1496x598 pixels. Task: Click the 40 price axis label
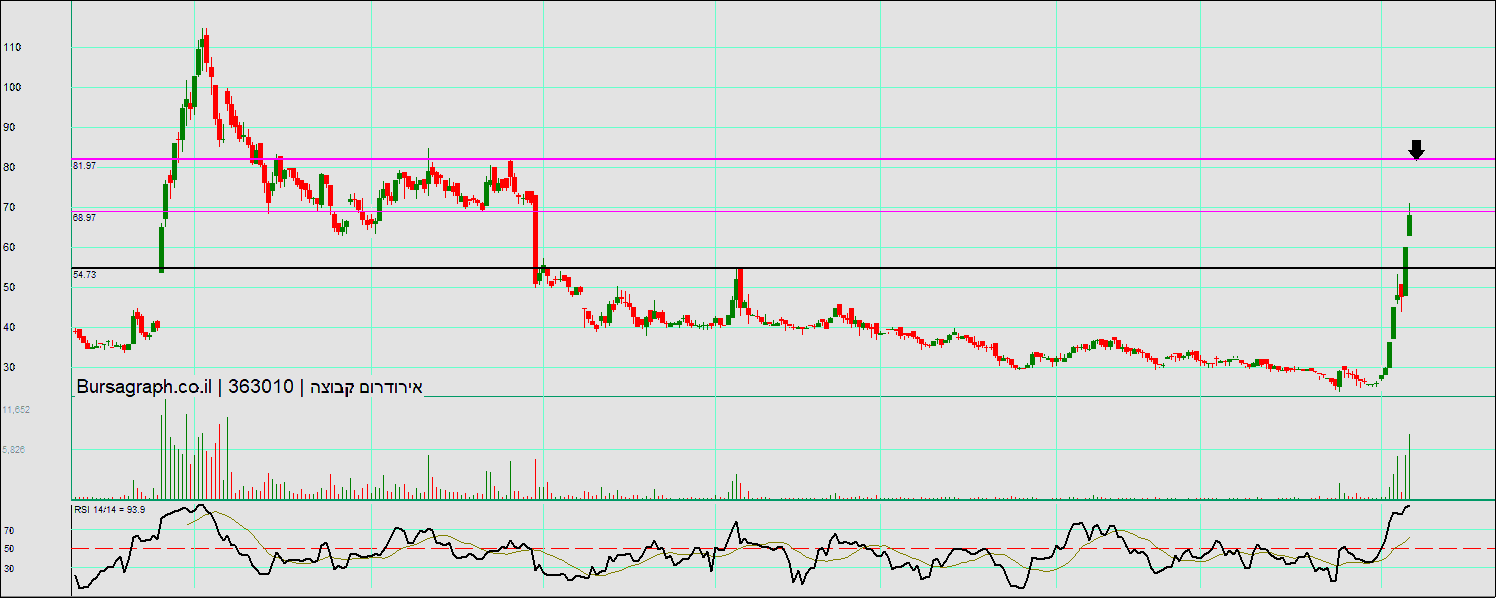[10, 327]
